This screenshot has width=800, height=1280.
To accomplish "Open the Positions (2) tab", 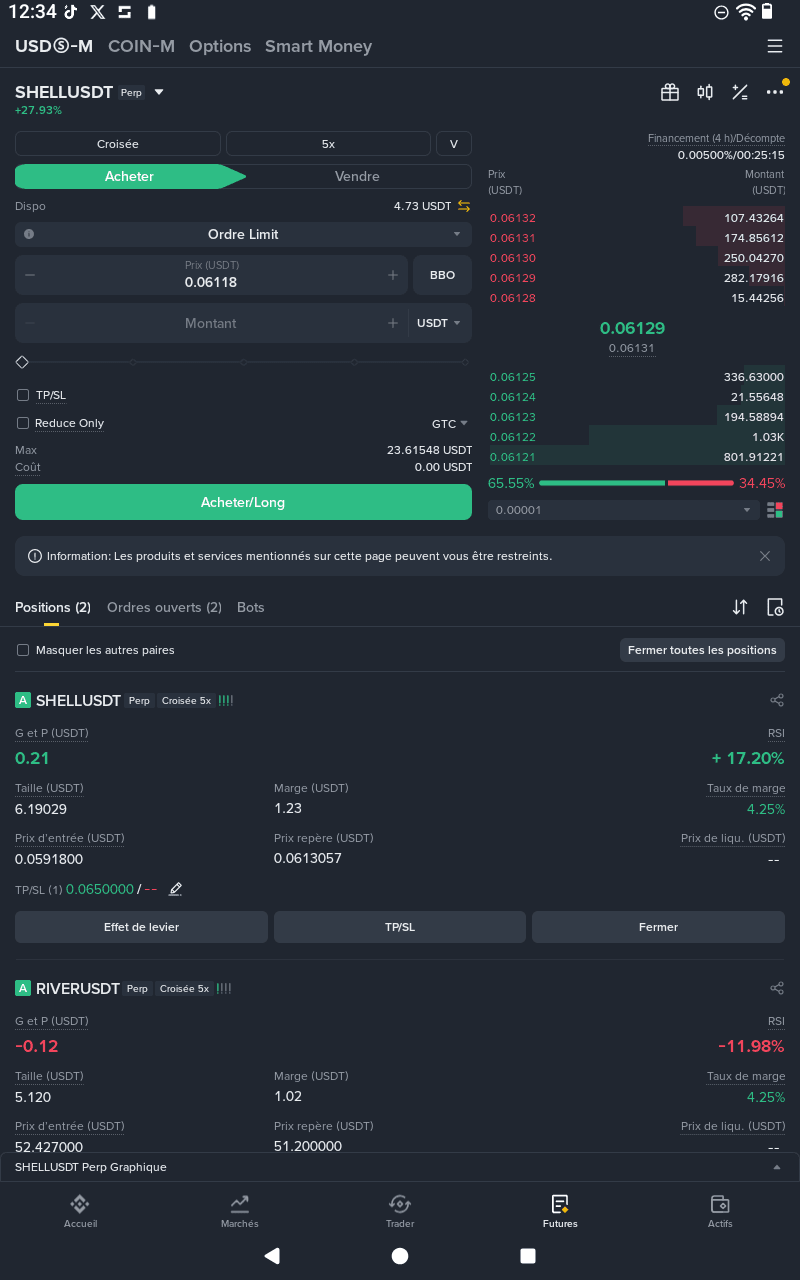I will (x=53, y=607).
